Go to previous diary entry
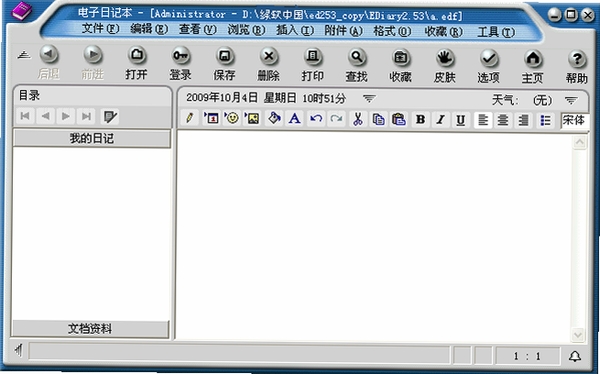Image resolution: width=600 pixels, height=374 pixels. tap(46, 116)
